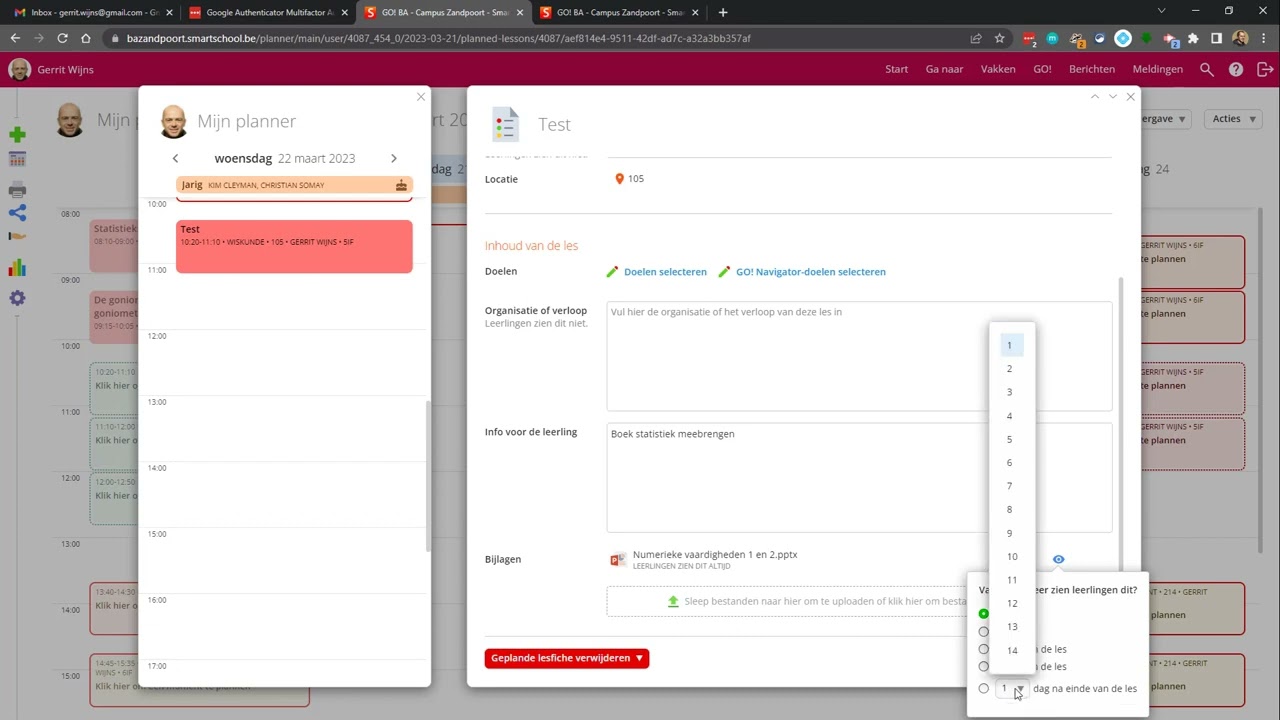The image size is (1280, 720).
Task: Open the red Test lesson in Mijn planner
Action: tap(294, 246)
